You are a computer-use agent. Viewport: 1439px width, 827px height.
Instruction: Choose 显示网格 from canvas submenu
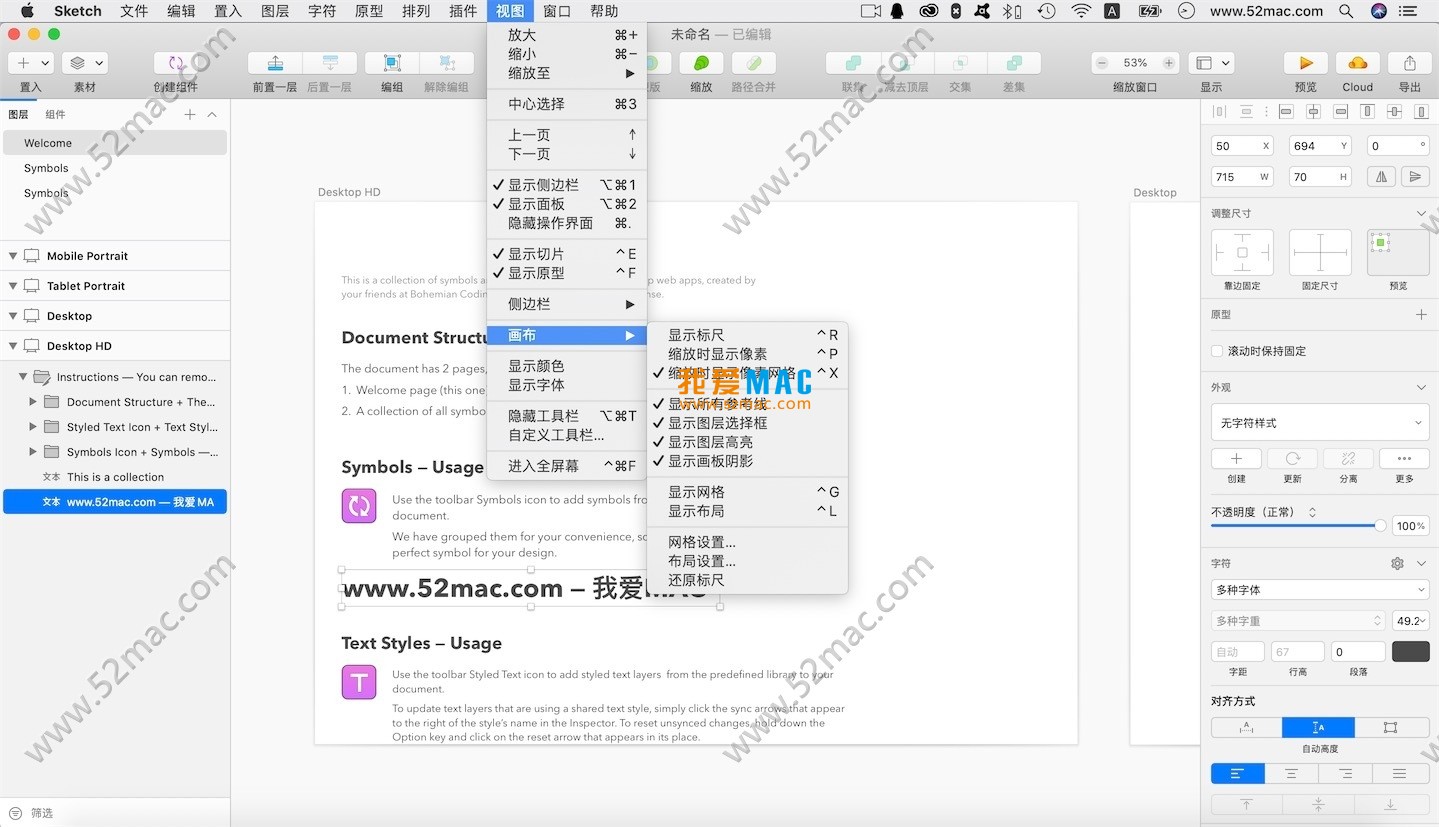[x=748, y=492]
